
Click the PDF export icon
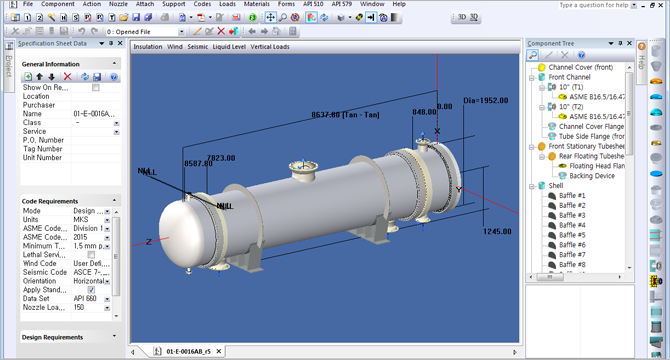coord(200,18)
